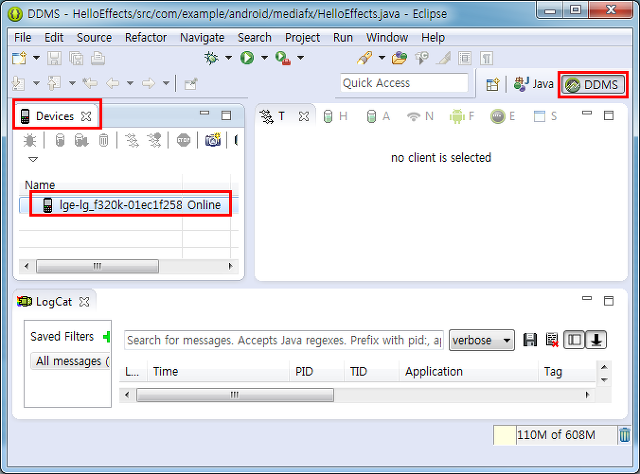Click the Stop Process icon

tap(184, 140)
